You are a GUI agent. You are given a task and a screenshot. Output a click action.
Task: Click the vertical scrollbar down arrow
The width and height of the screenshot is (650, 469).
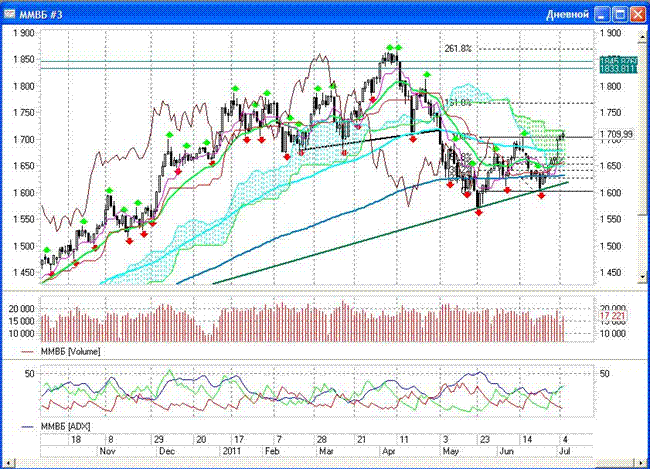point(643,276)
